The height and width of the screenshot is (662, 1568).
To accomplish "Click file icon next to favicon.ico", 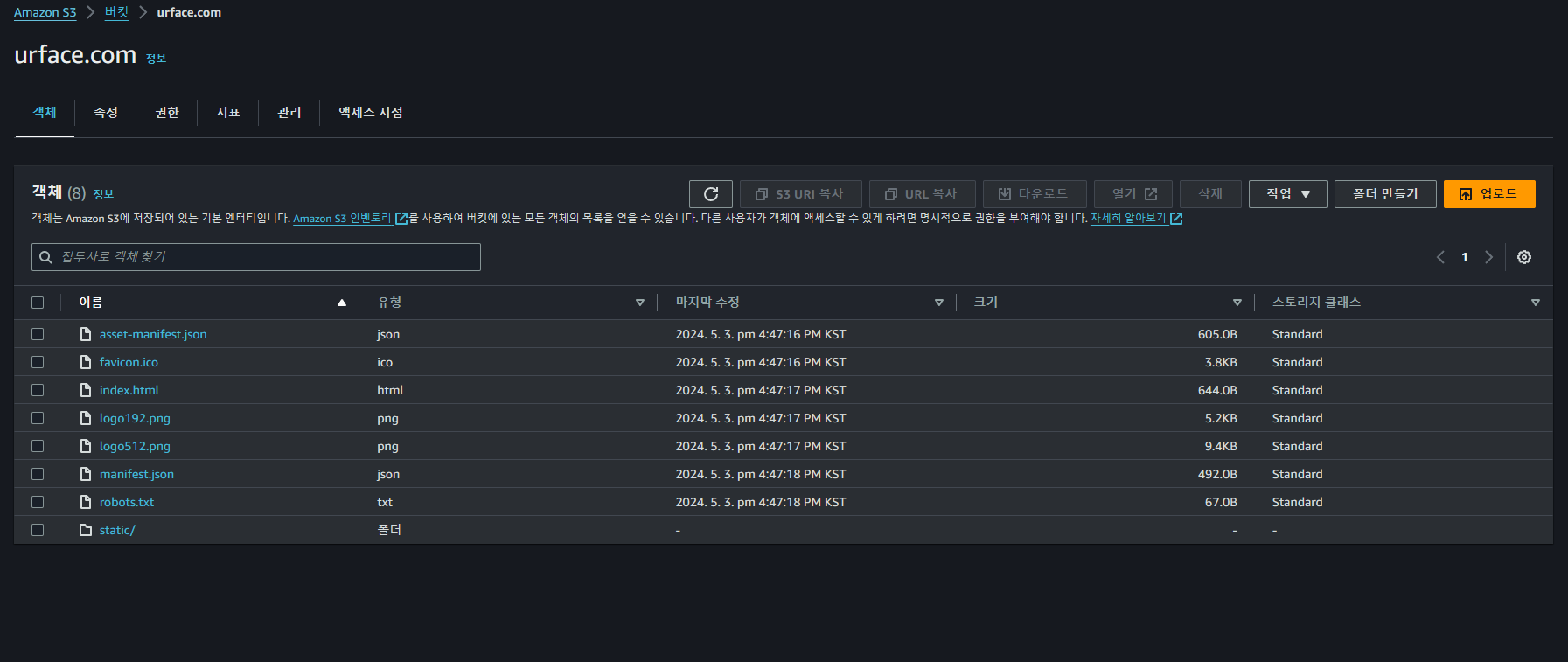I will point(86,362).
